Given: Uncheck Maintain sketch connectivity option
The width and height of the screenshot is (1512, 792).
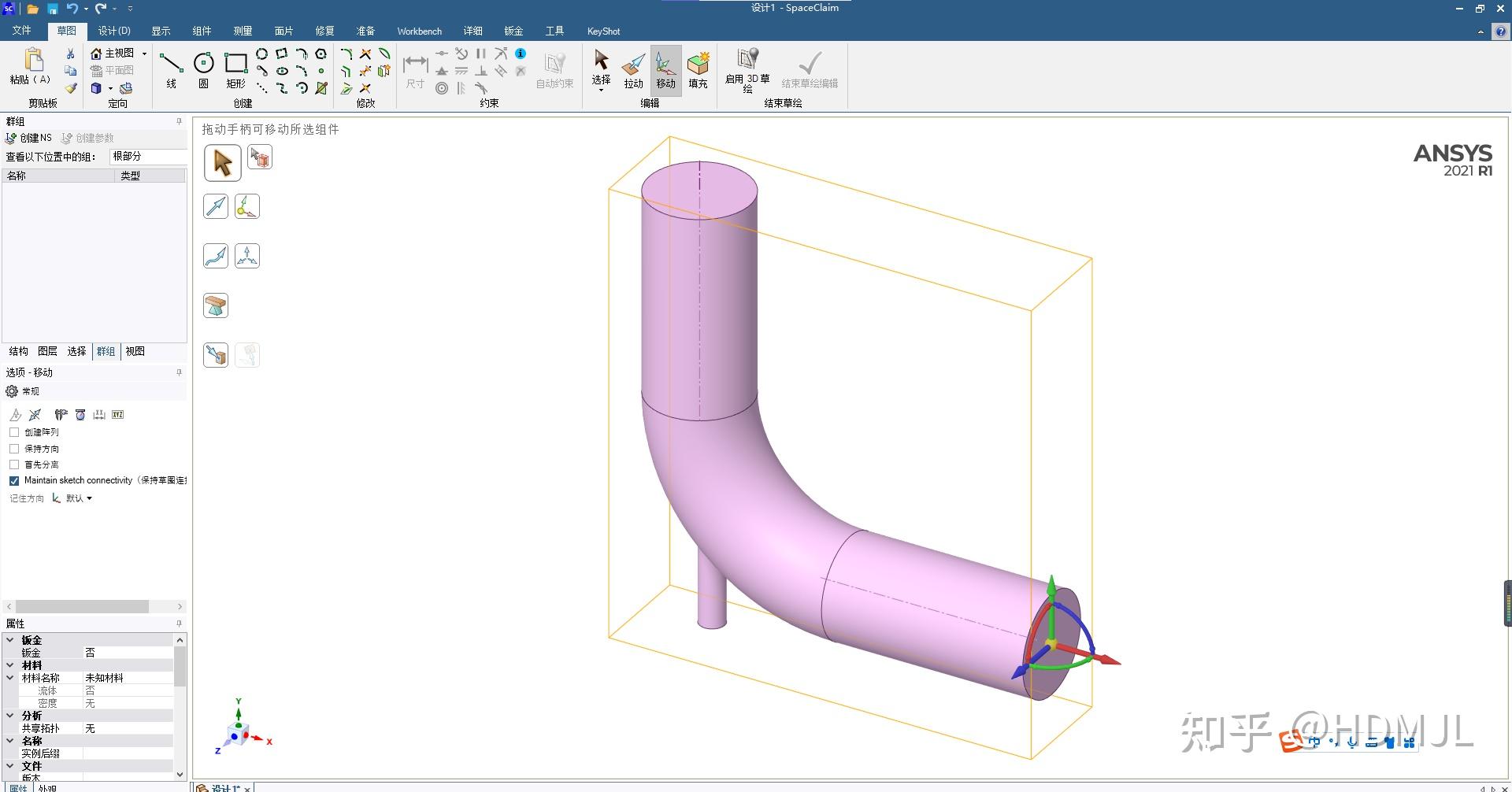Looking at the screenshot, I should point(14,480).
